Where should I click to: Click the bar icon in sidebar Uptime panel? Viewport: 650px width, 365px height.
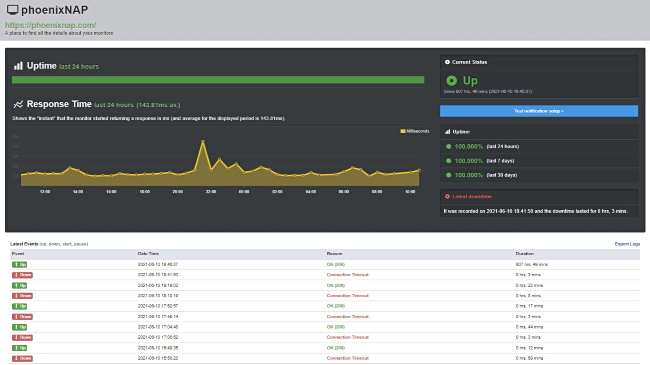click(x=448, y=132)
